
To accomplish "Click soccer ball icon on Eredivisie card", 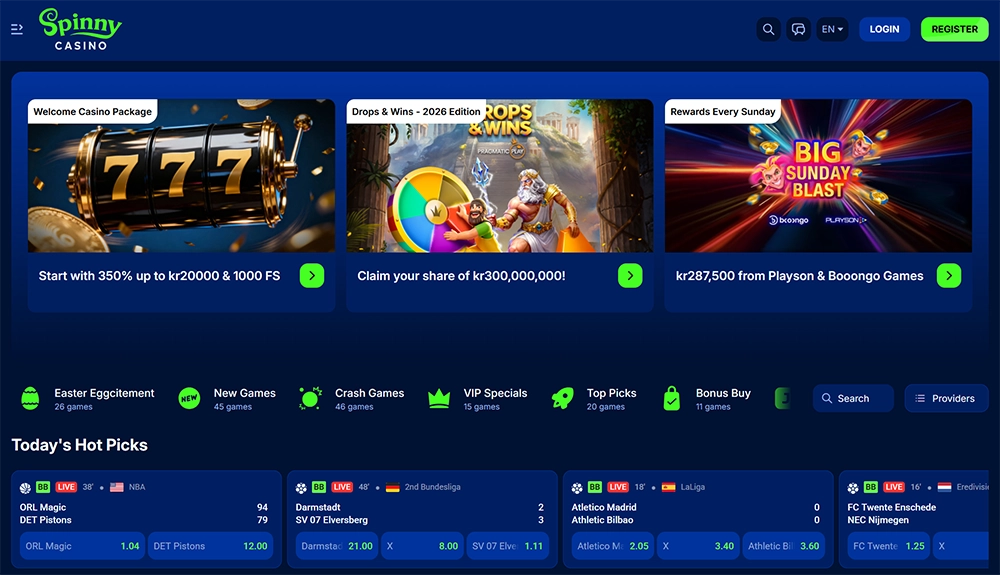I will [853, 488].
